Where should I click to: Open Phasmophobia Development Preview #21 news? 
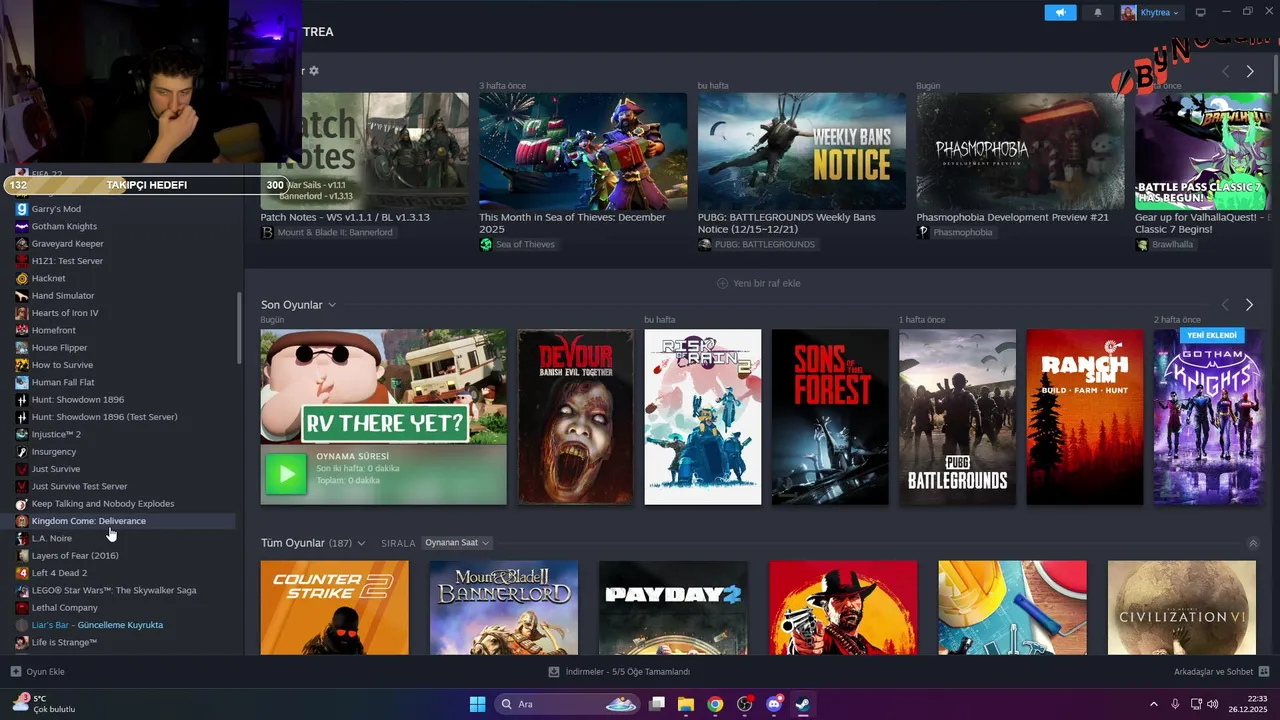[x=1020, y=151]
